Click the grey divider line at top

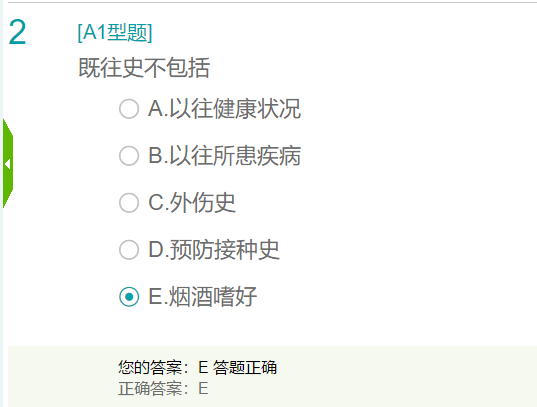[x=272, y=2]
